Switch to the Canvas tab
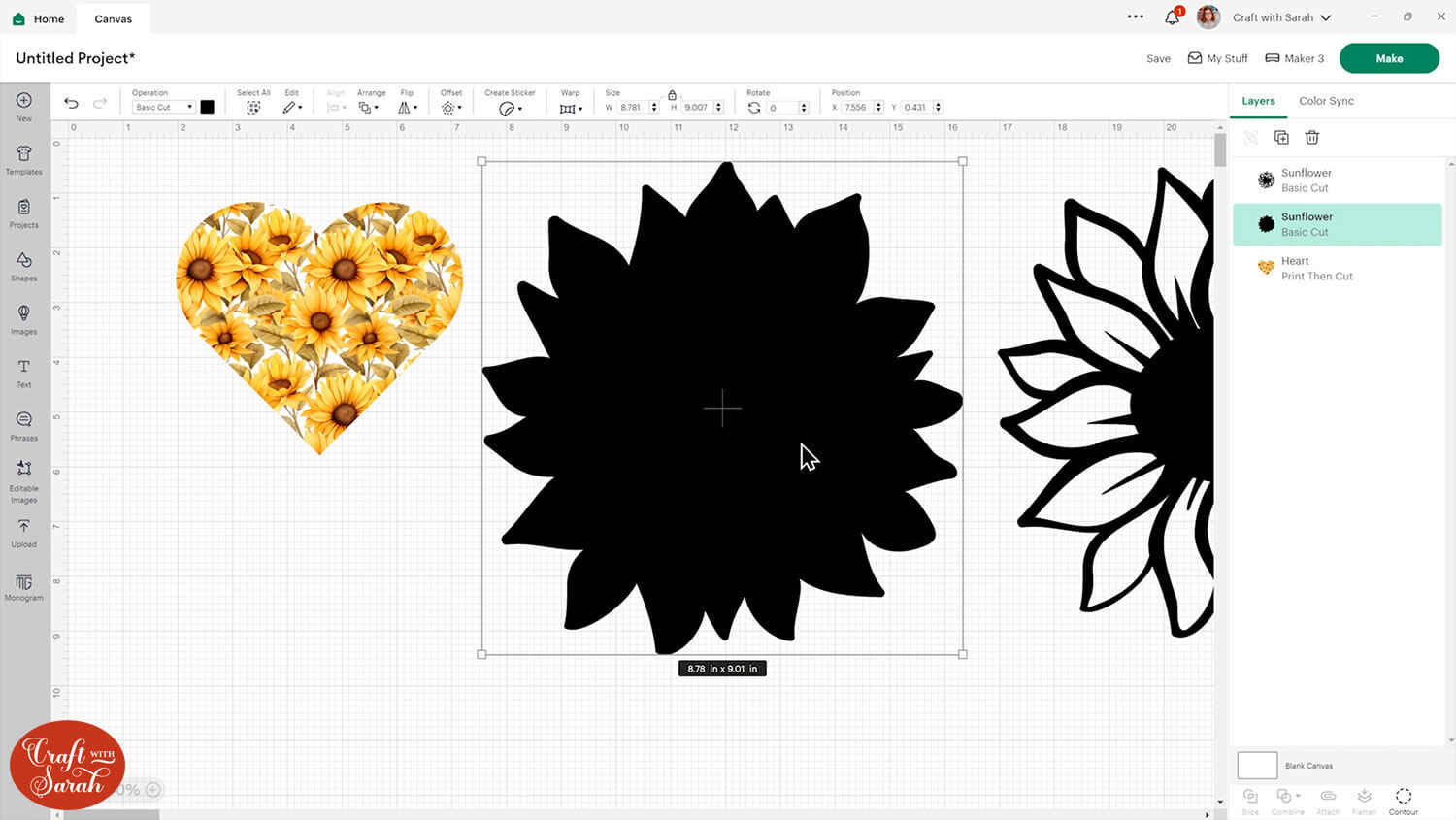Image resolution: width=1456 pixels, height=820 pixels. [x=114, y=18]
